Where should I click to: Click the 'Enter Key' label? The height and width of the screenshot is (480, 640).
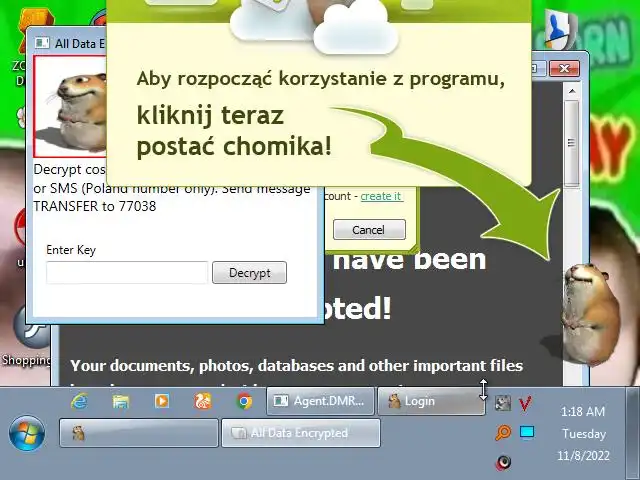71,249
